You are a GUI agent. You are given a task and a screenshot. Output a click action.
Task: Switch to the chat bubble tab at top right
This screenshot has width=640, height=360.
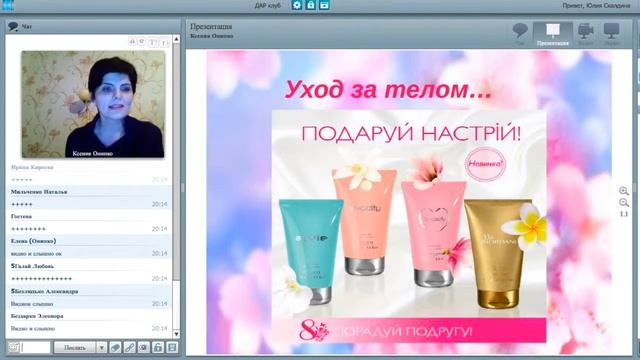coord(520,33)
